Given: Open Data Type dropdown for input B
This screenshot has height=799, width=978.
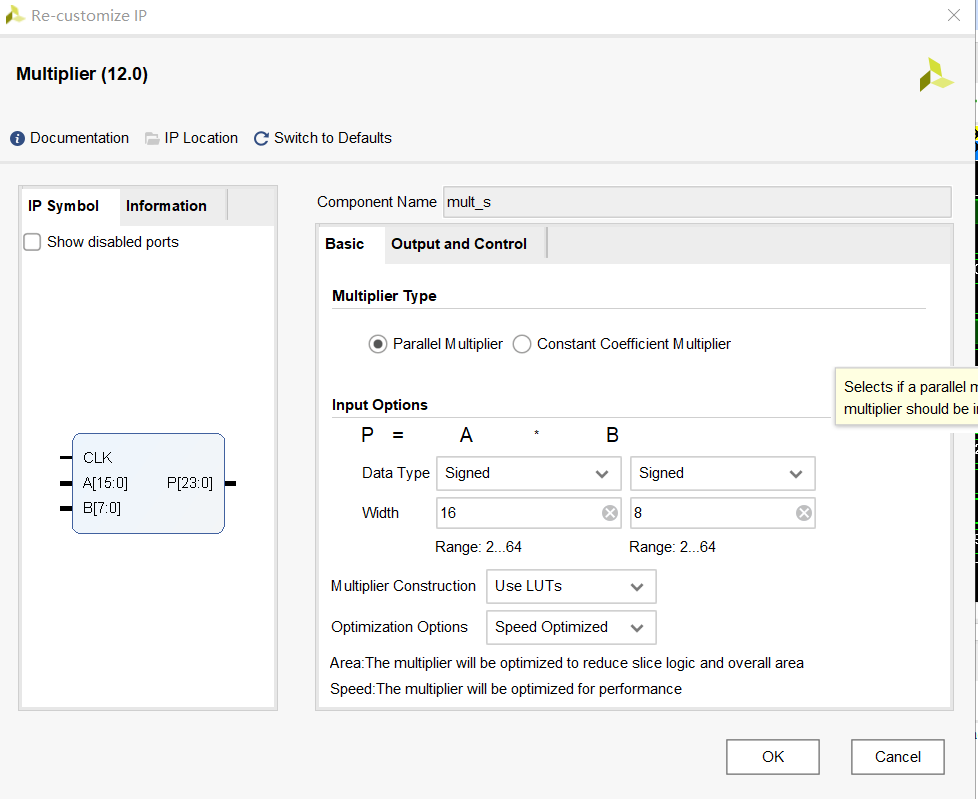Looking at the screenshot, I should click(722, 473).
